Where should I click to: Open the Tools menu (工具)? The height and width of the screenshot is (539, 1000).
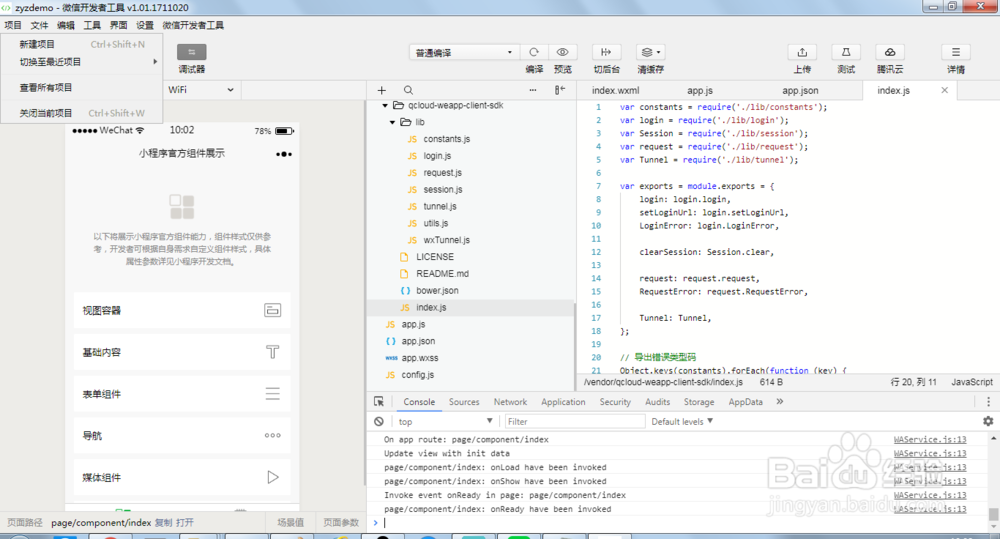point(92,25)
